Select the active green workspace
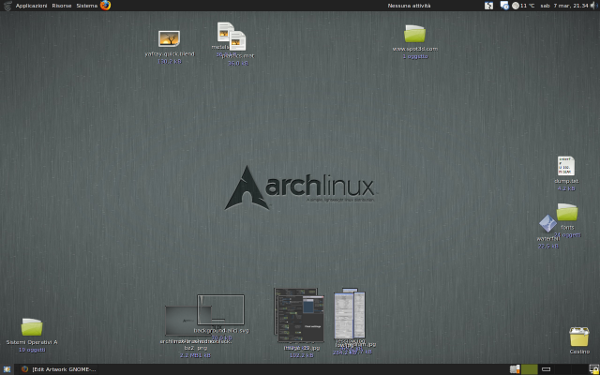 click(x=529, y=369)
